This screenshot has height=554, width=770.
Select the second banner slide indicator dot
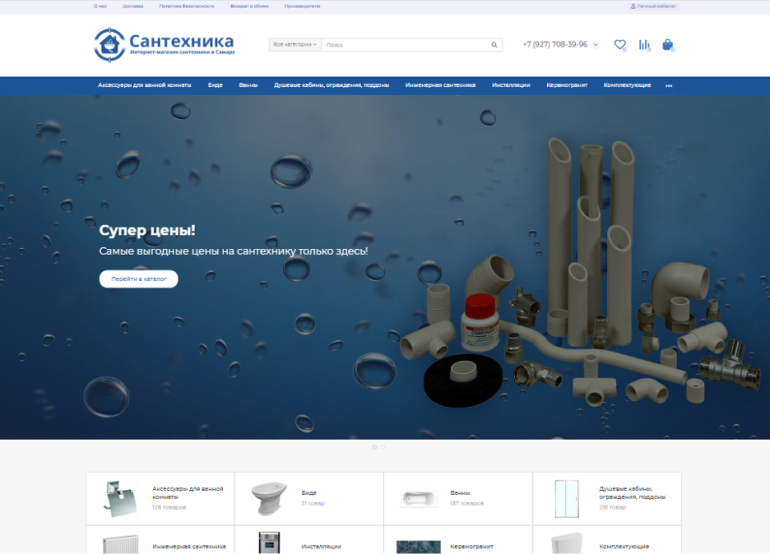(x=383, y=447)
